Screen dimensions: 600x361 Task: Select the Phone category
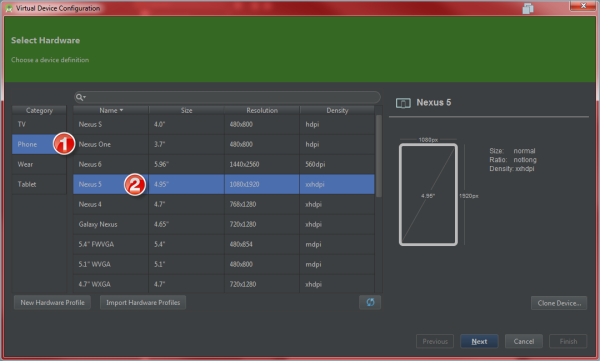[x=39, y=144]
